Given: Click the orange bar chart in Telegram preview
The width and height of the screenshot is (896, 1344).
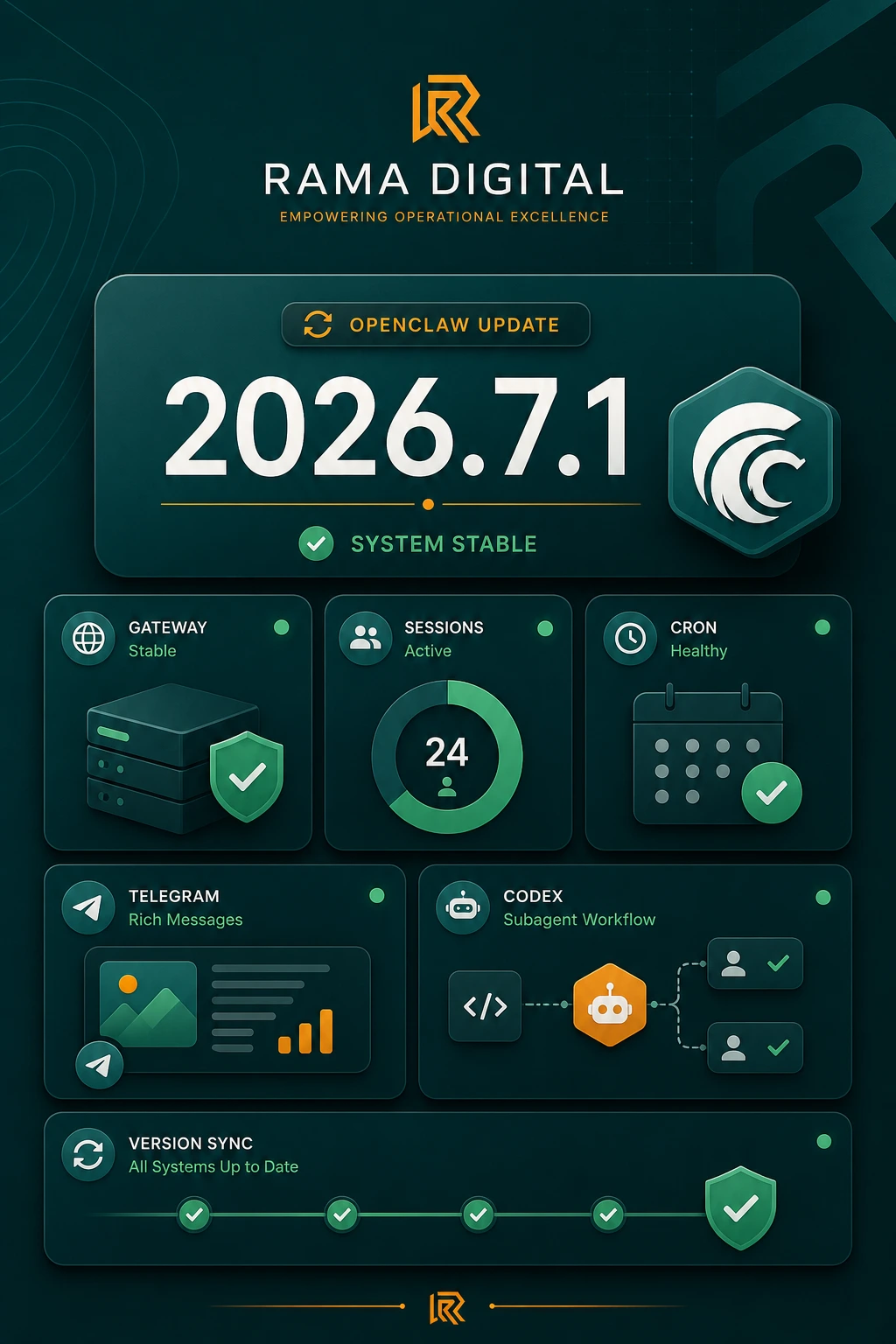Looking at the screenshot, I should click(x=305, y=1031).
